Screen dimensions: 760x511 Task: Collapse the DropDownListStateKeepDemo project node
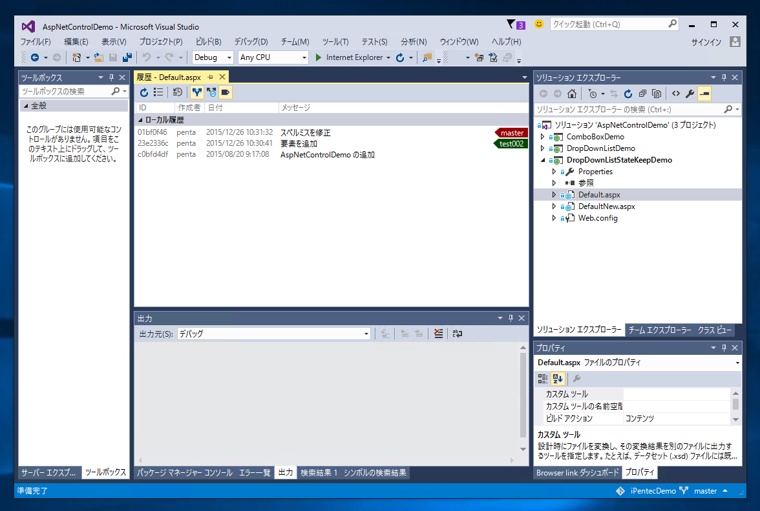point(542,160)
